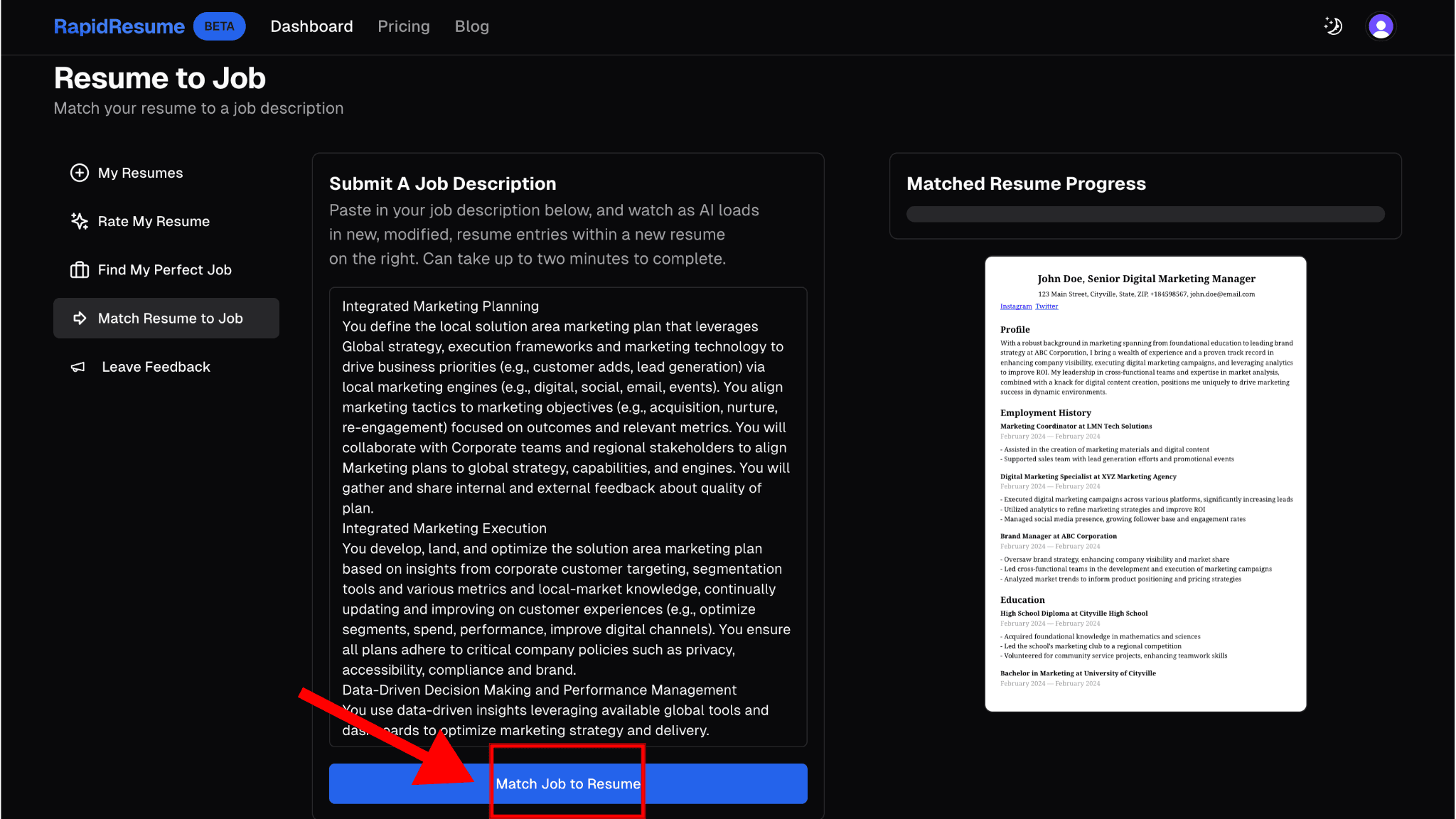The height and width of the screenshot is (819, 1456).
Task: Click the BETA badge
Action: click(219, 26)
